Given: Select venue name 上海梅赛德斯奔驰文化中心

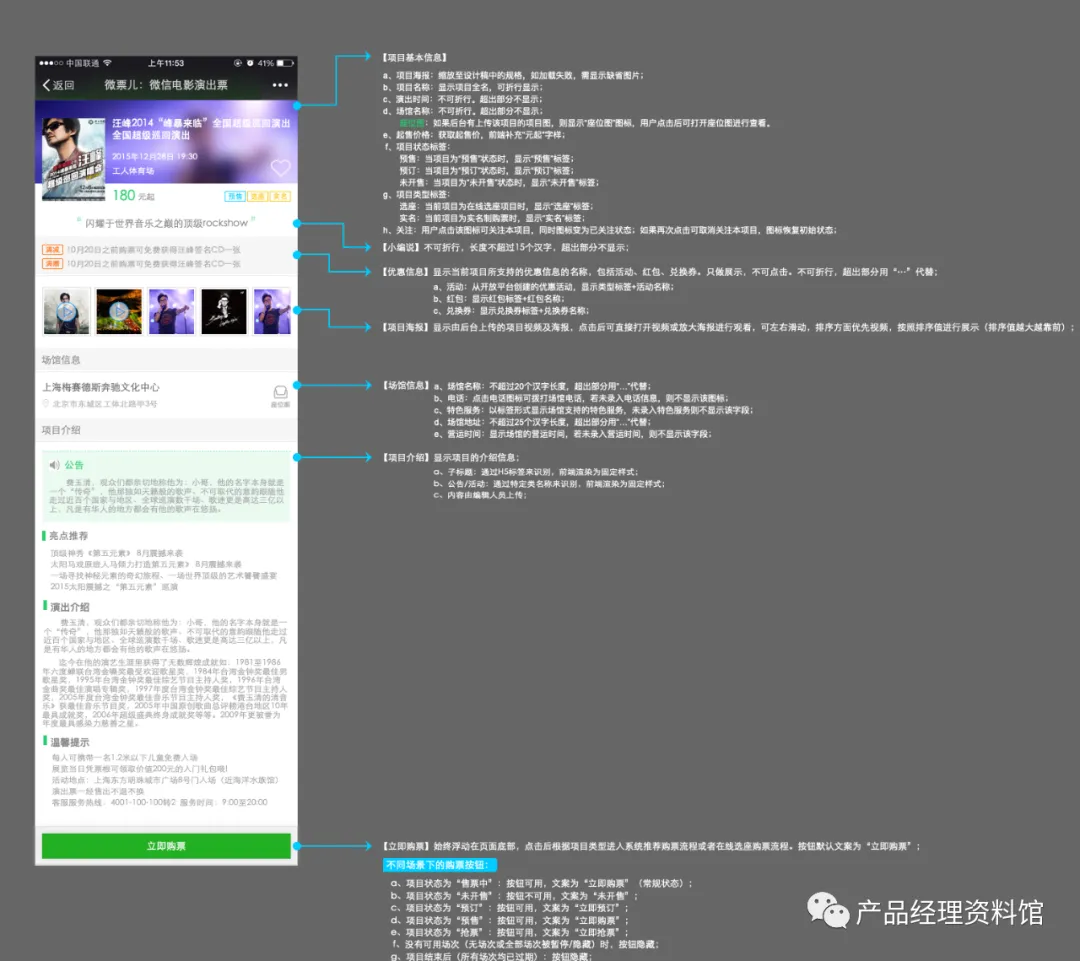Looking at the screenshot, I should [101, 387].
